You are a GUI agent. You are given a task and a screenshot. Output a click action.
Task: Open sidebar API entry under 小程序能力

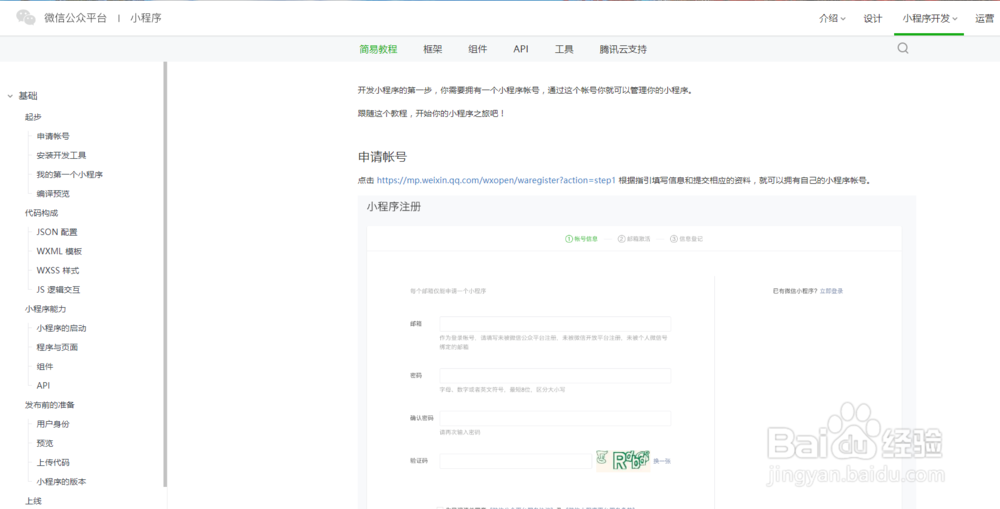(43, 385)
